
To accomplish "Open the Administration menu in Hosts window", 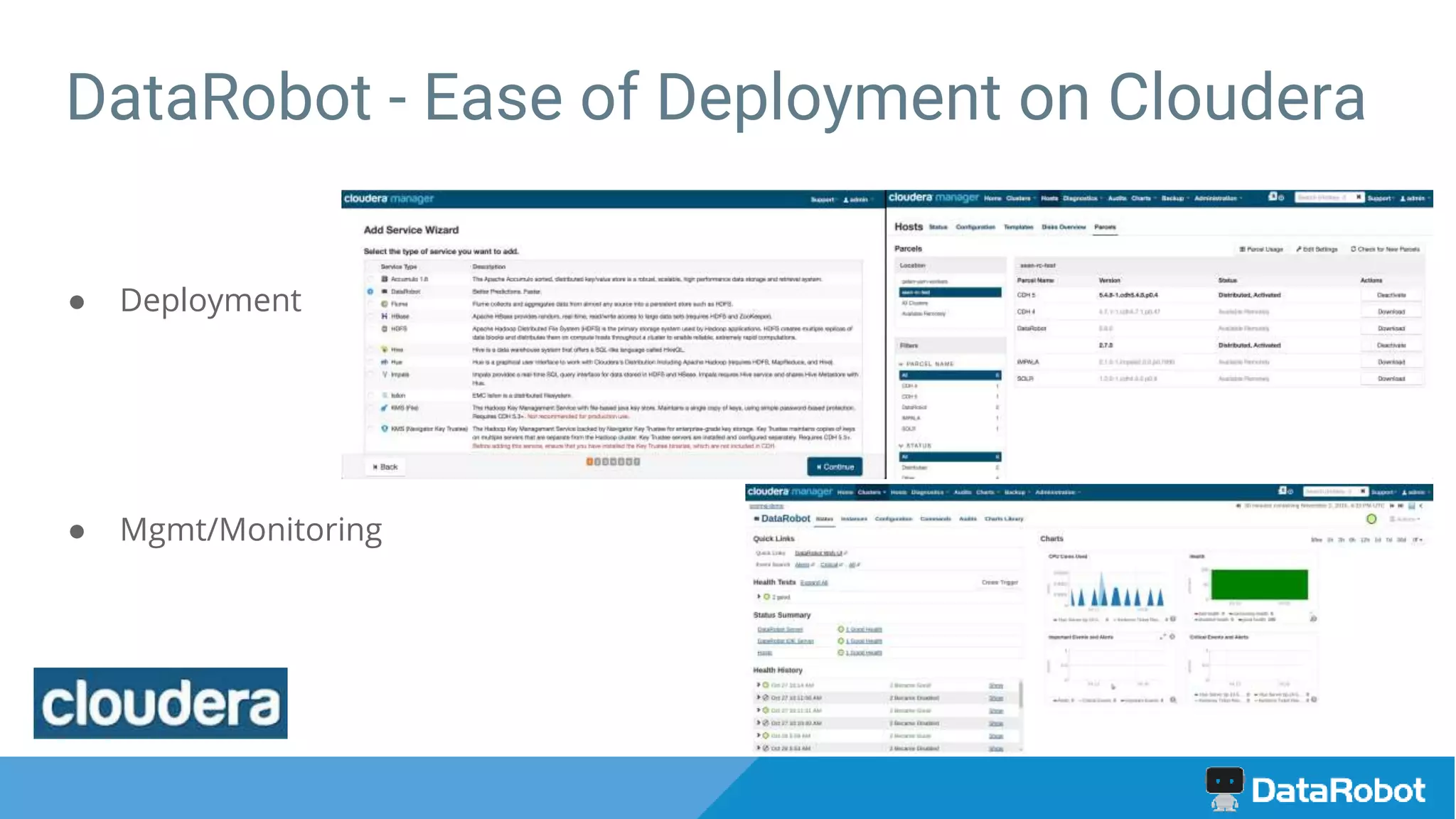I will click(1219, 198).
